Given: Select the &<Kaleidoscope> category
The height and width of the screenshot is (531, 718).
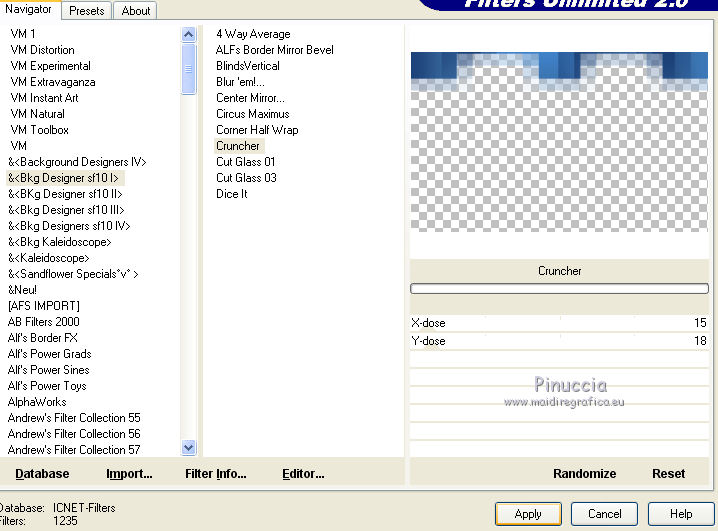Looking at the screenshot, I should click(x=49, y=258).
